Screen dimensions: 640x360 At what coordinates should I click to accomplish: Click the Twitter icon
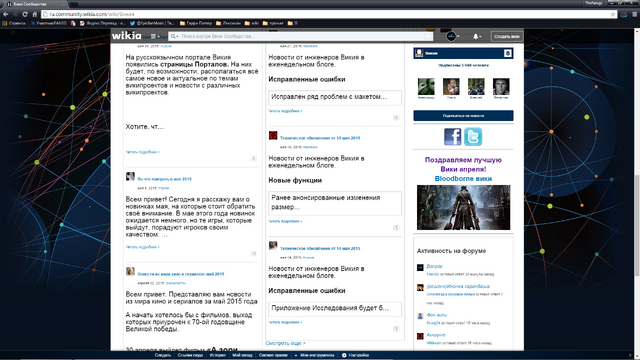(473, 137)
